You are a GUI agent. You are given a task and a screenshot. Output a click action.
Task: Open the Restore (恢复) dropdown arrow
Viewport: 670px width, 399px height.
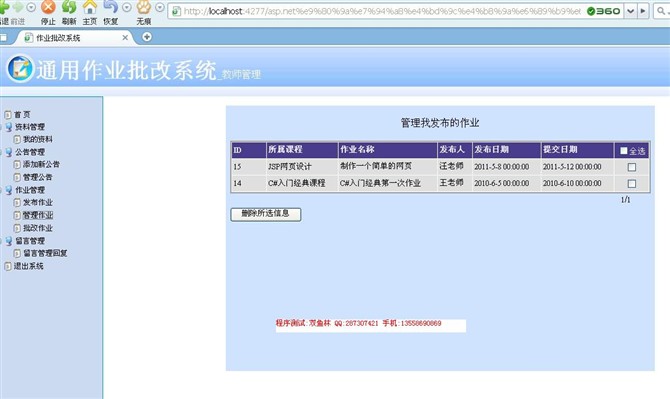click(x=127, y=7)
